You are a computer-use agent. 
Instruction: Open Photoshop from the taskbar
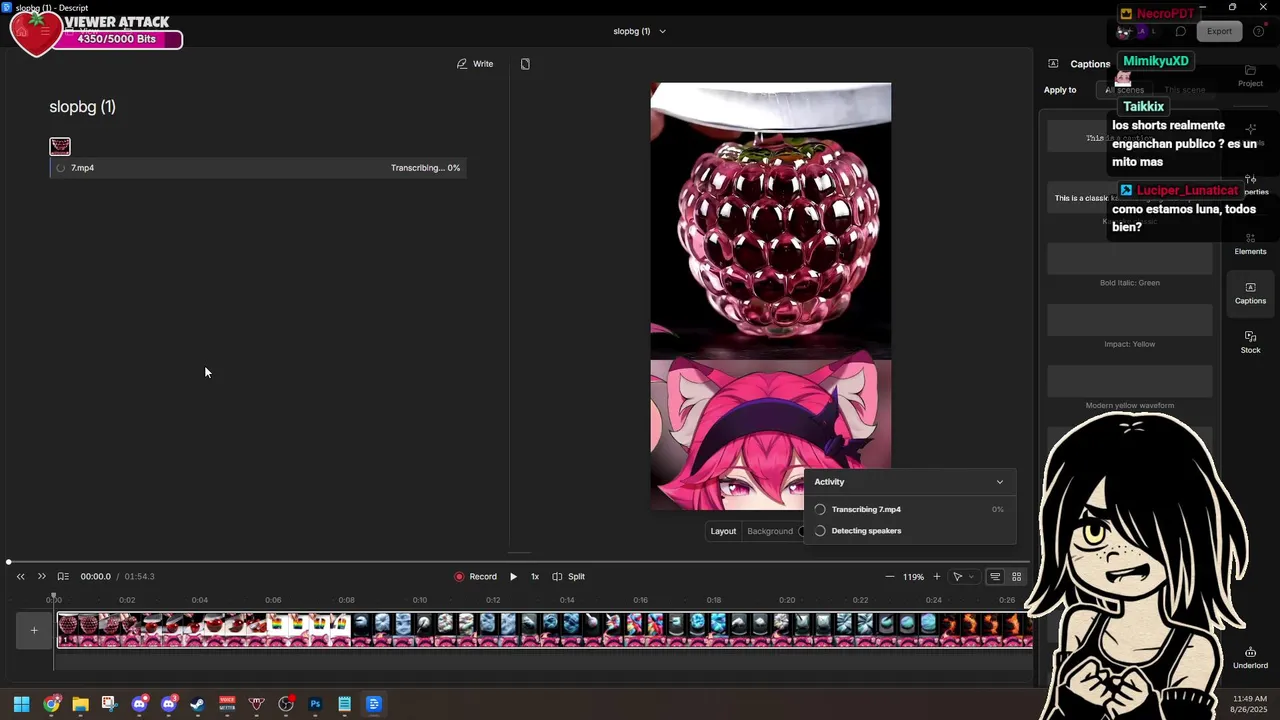[x=315, y=704]
